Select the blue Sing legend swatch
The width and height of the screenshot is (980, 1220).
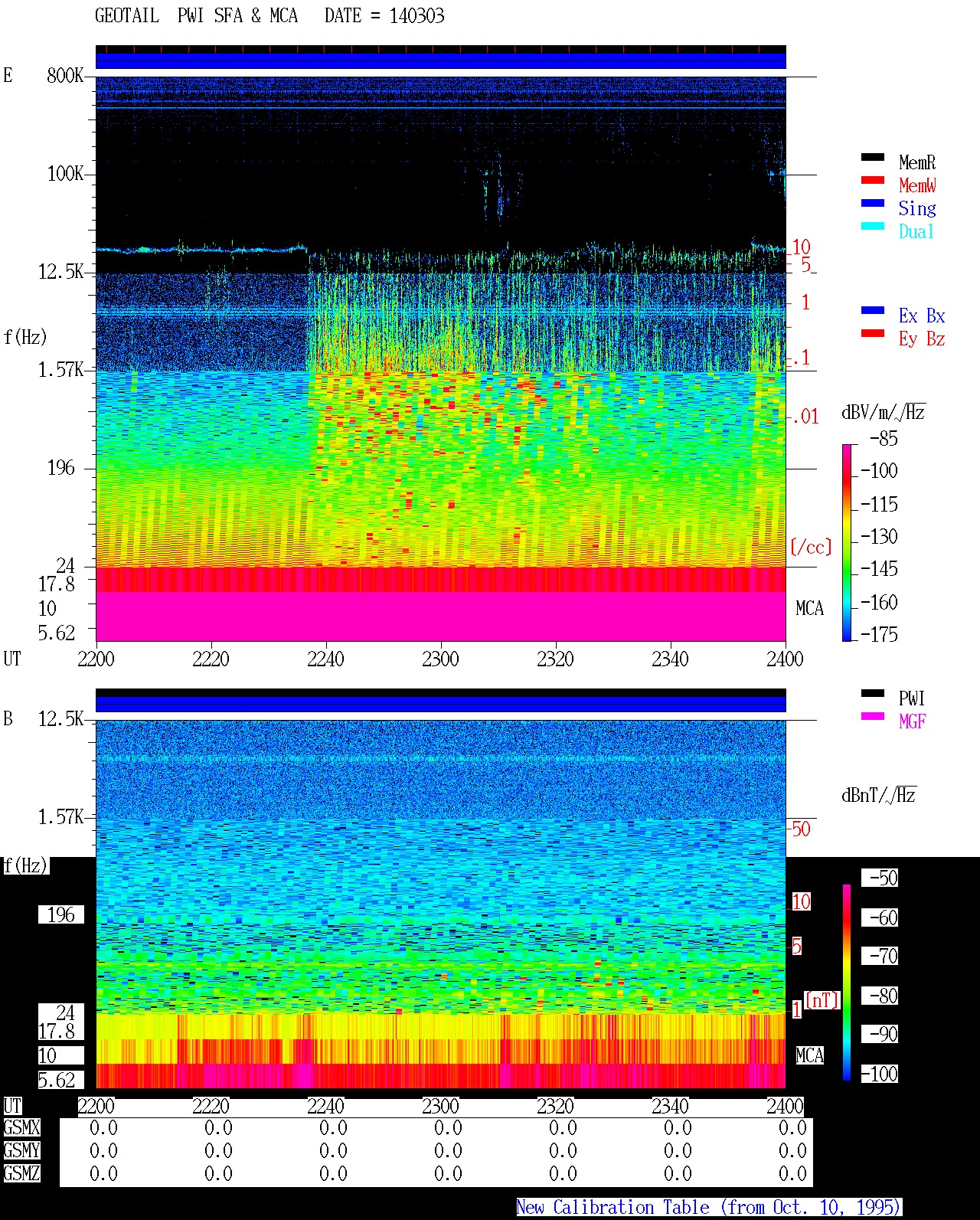873,204
